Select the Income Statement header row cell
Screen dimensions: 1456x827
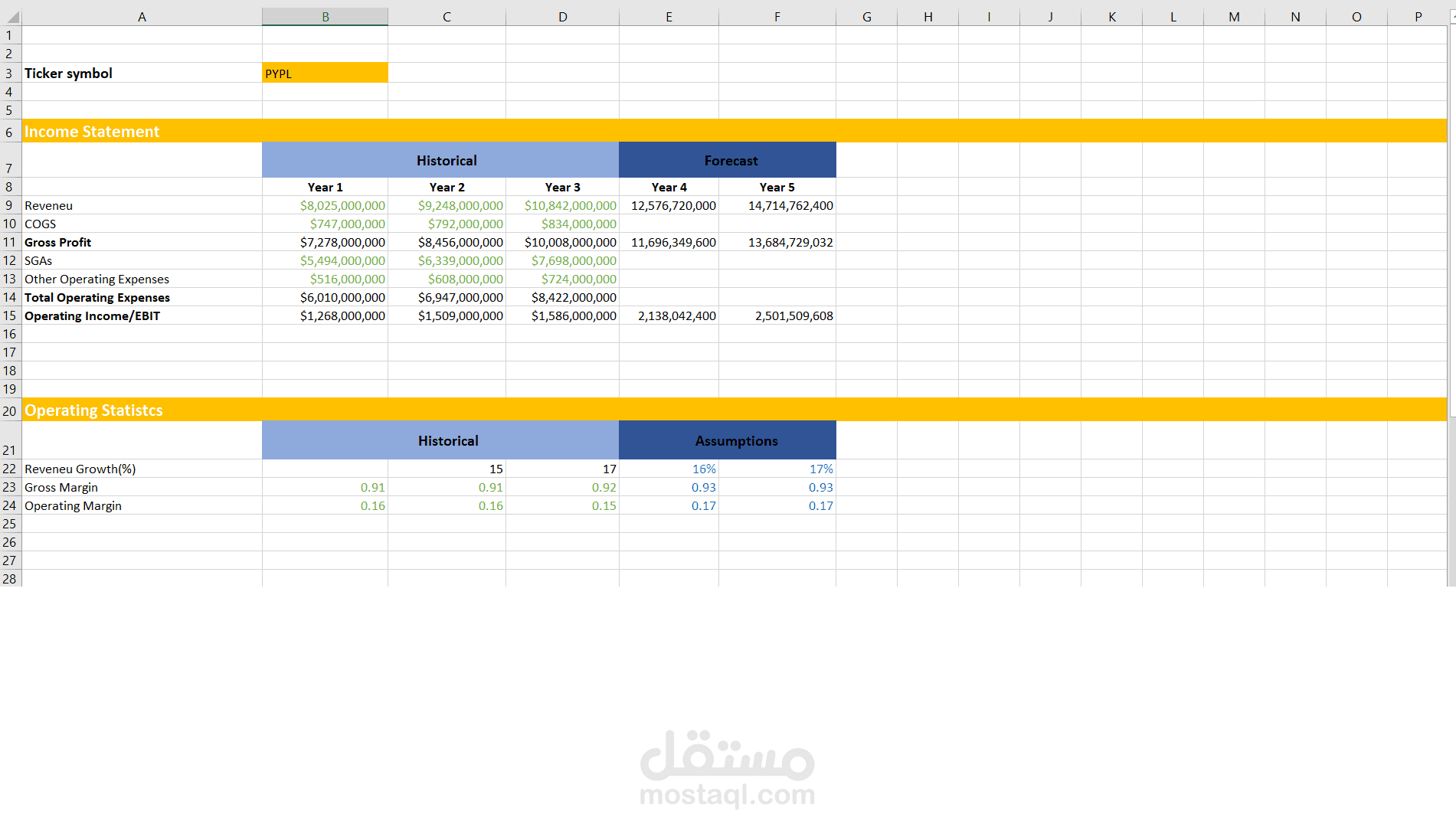coord(734,131)
